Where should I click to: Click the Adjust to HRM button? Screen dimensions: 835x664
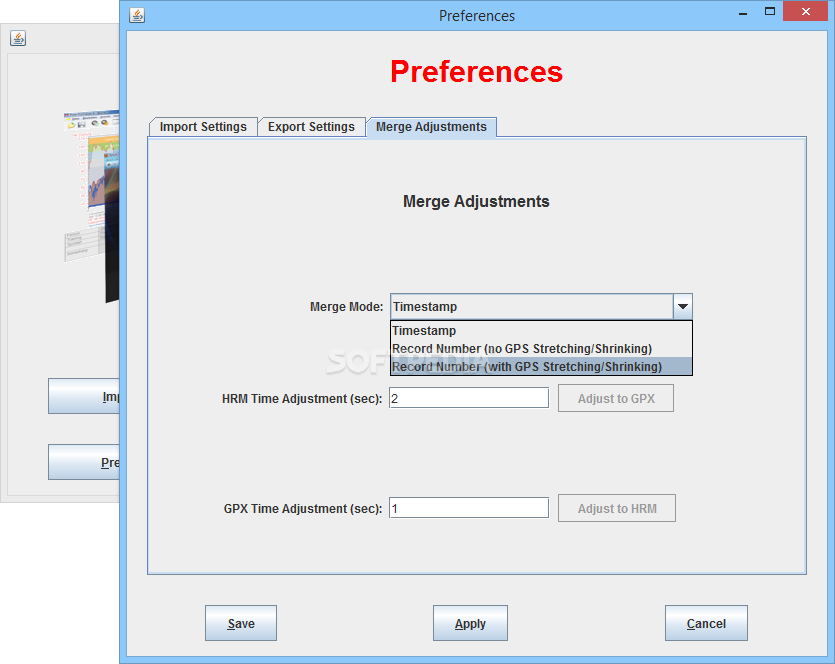617,508
